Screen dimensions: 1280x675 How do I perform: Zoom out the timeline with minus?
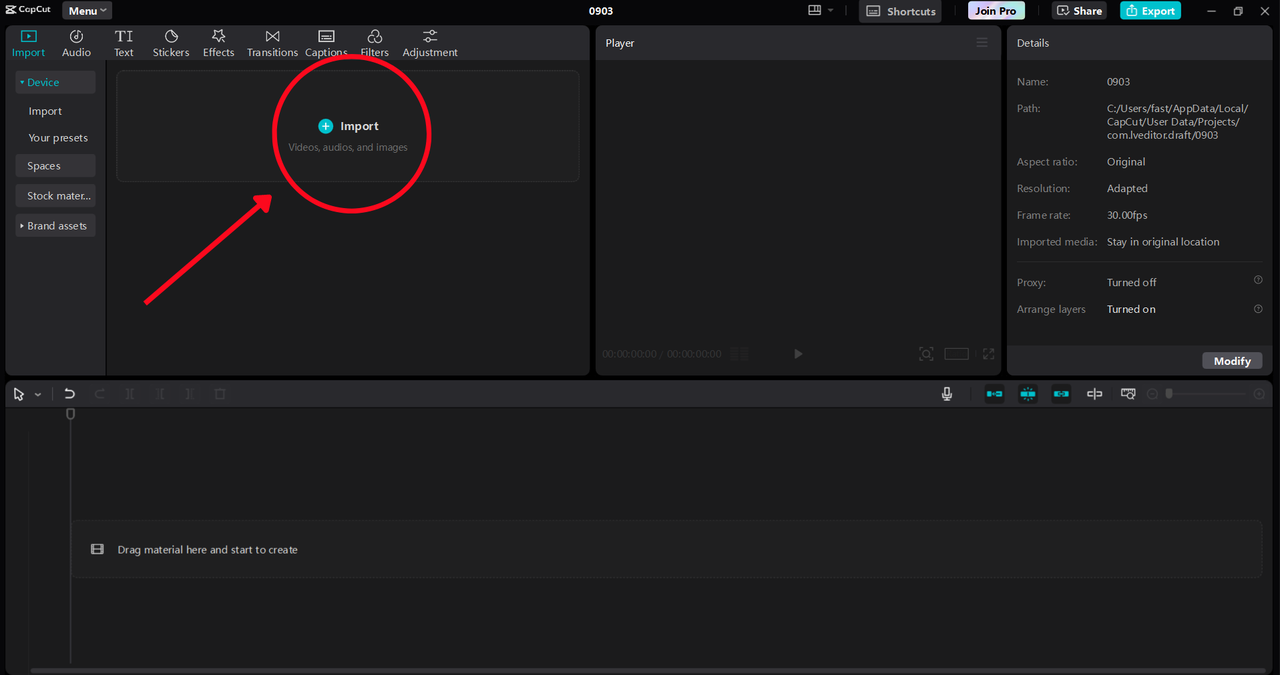coord(1152,394)
